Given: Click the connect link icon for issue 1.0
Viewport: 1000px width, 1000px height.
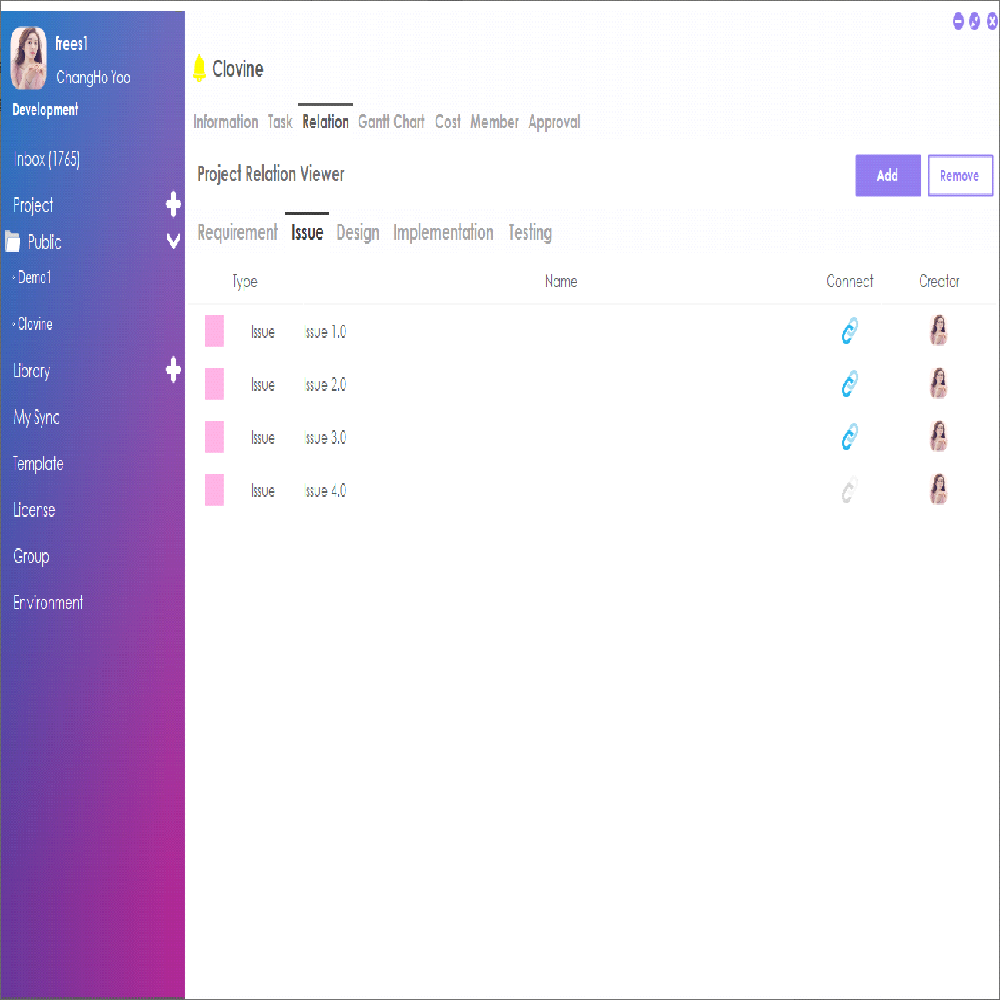Looking at the screenshot, I should pyautogui.click(x=849, y=331).
